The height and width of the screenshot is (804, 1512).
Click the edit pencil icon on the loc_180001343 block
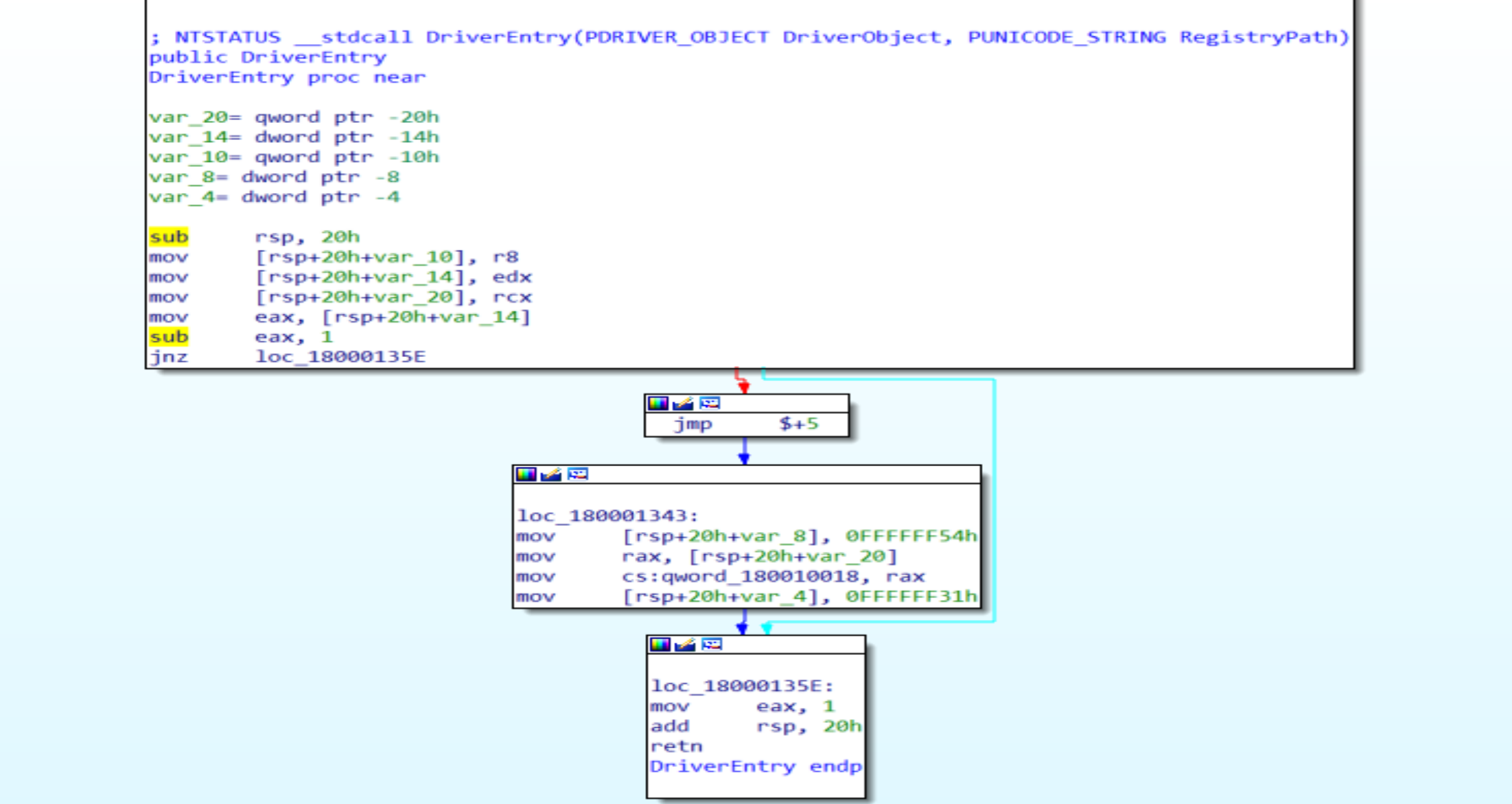pos(551,474)
